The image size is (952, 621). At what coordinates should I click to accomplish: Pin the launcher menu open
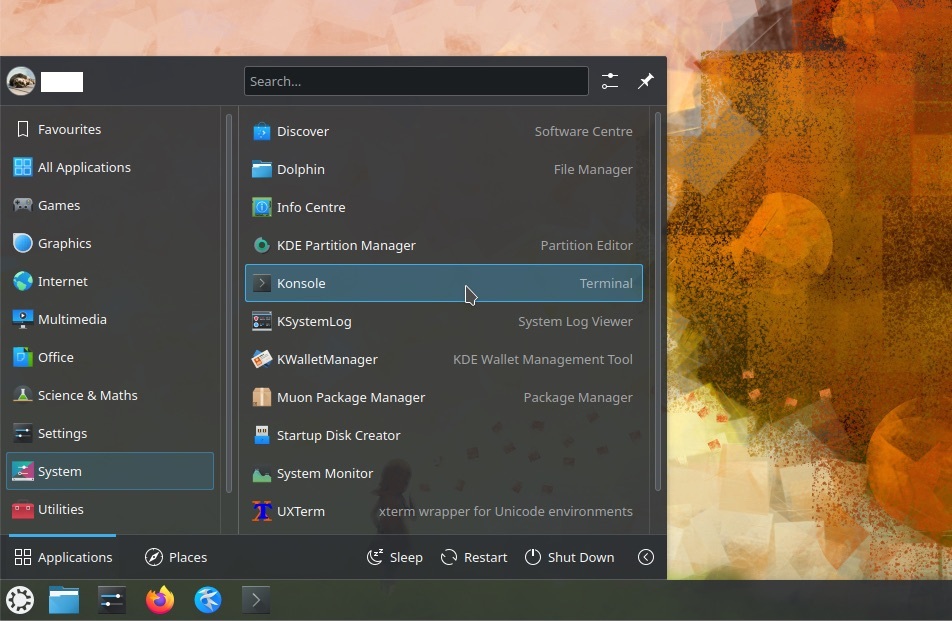pos(645,81)
